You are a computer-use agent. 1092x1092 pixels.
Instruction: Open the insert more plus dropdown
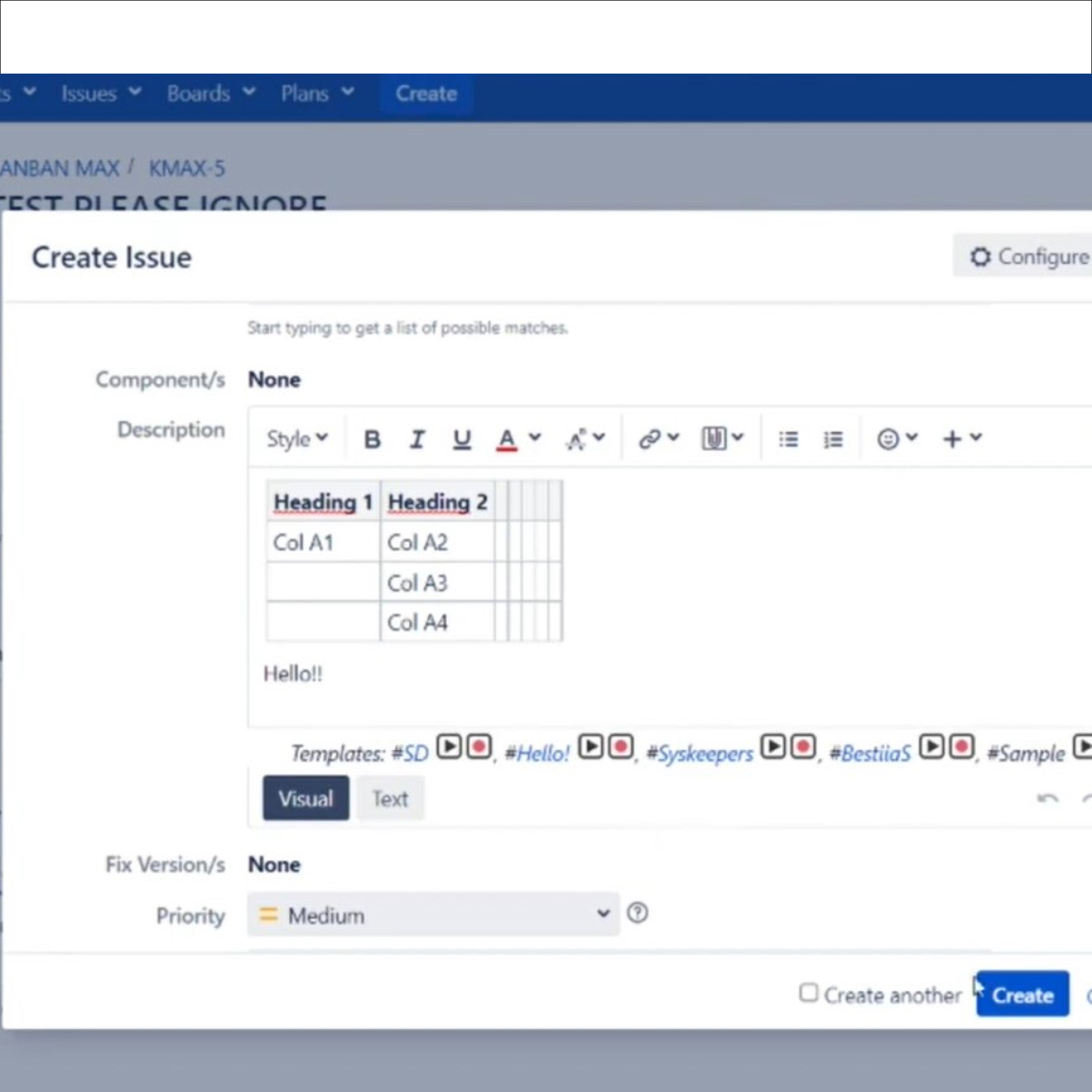(961, 439)
